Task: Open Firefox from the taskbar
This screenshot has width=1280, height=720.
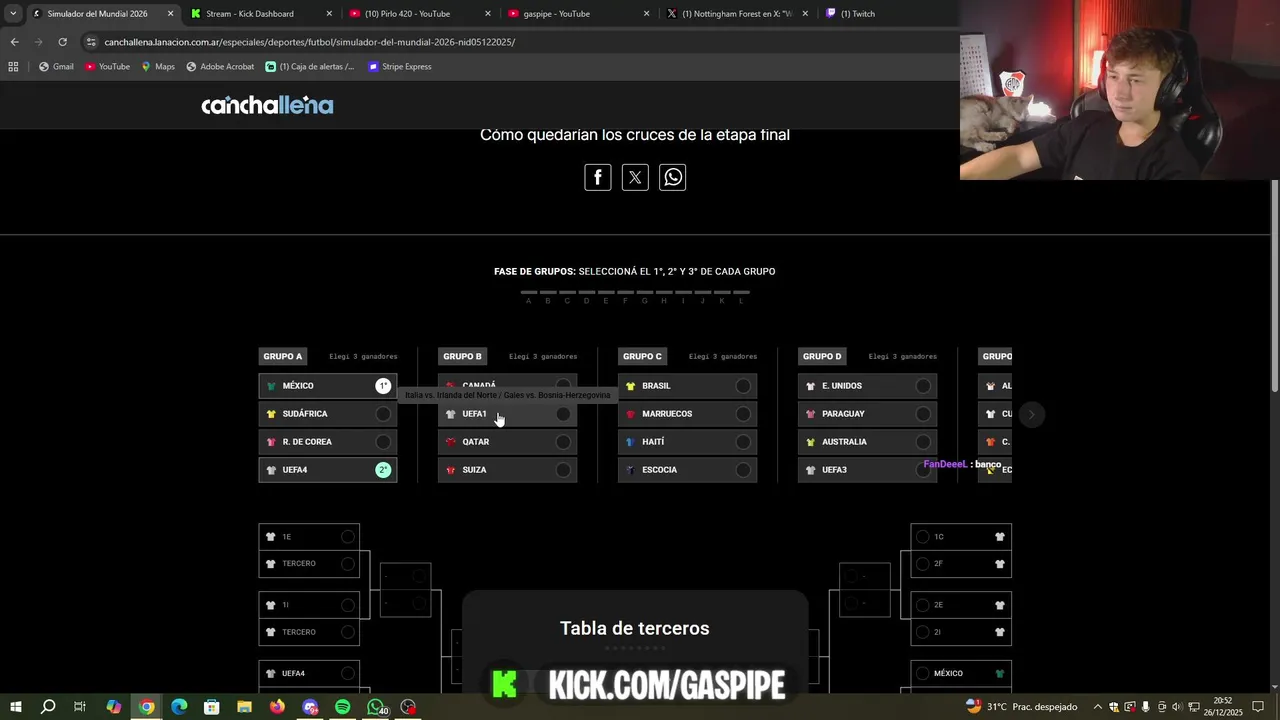Action: pyautogui.click(x=277, y=707)
